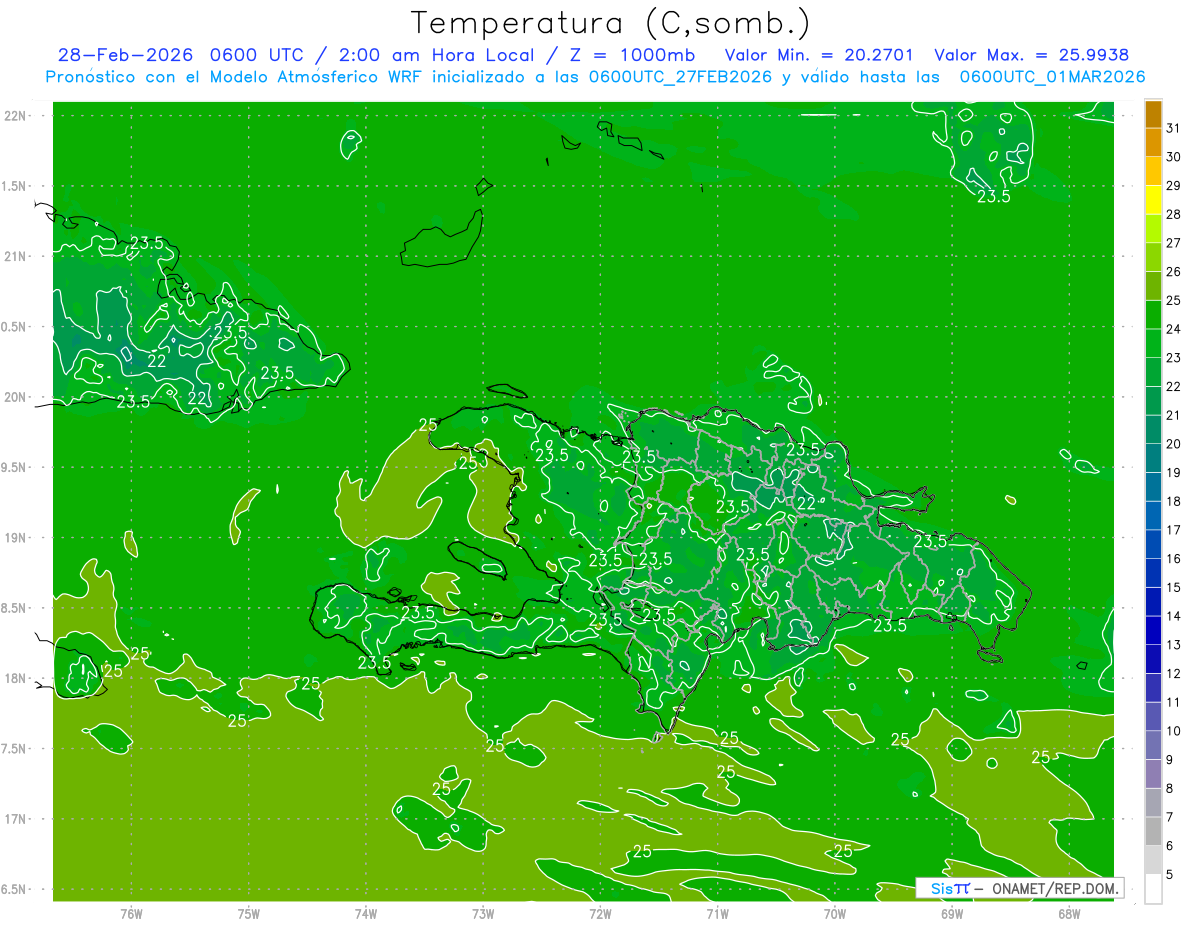Click legend value 18
Viewport: 1200px width, 927px height.
point(1173,501)
